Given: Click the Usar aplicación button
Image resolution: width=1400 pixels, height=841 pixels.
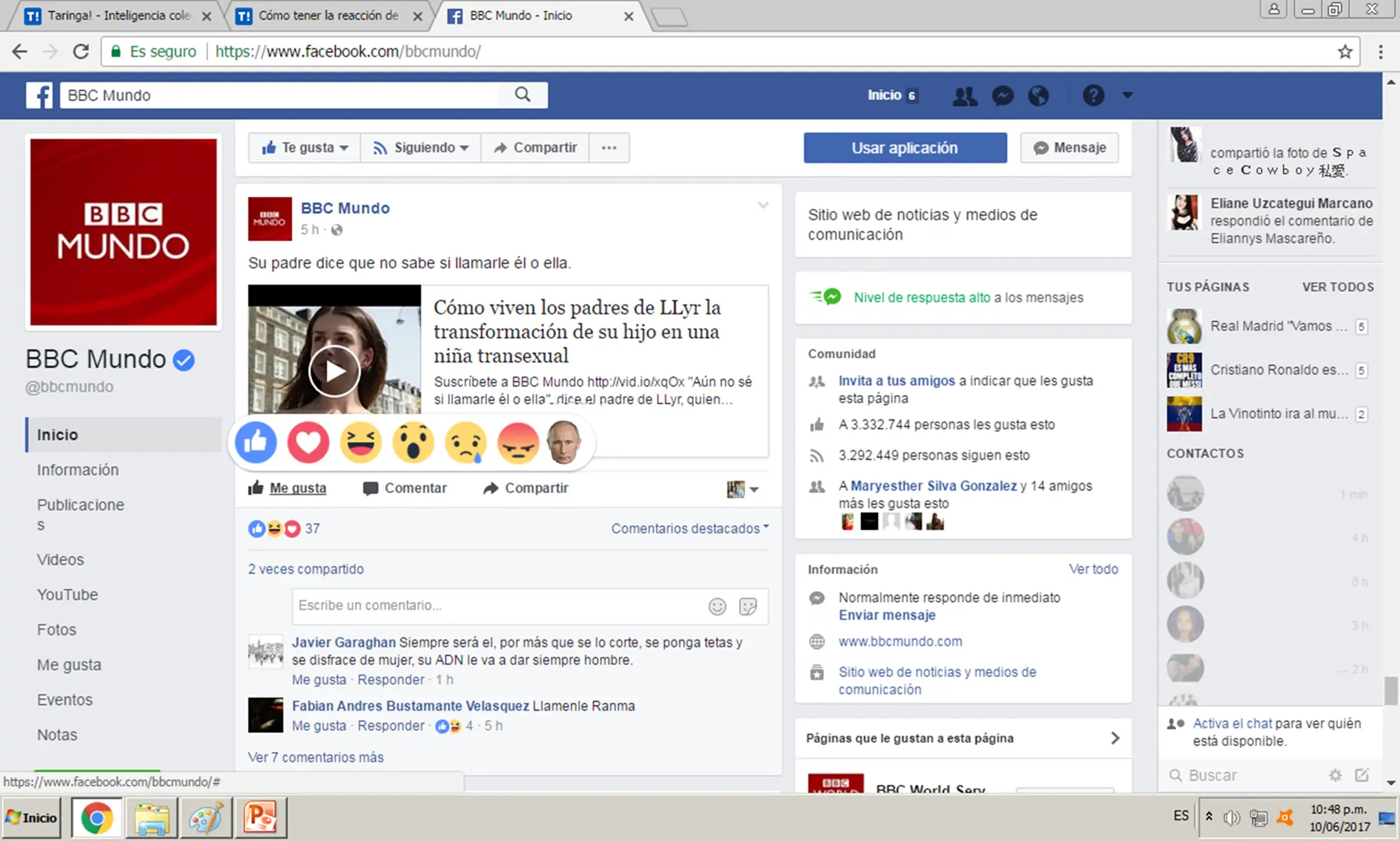Looking at the screenshot, I should point(905,148).
